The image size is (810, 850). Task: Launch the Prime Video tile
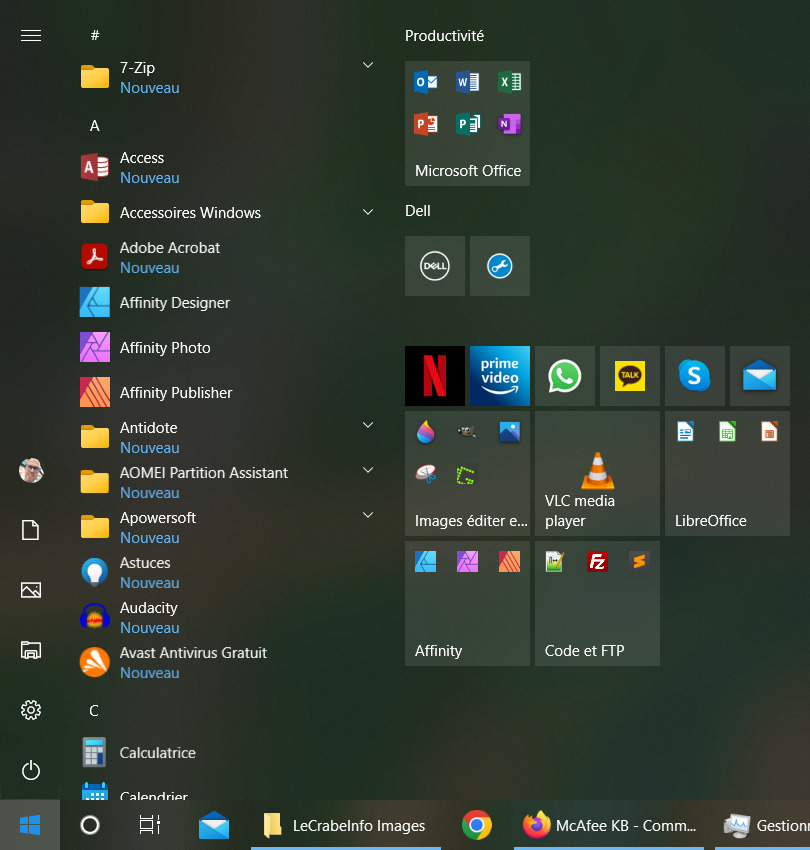[x=500, y=376]
